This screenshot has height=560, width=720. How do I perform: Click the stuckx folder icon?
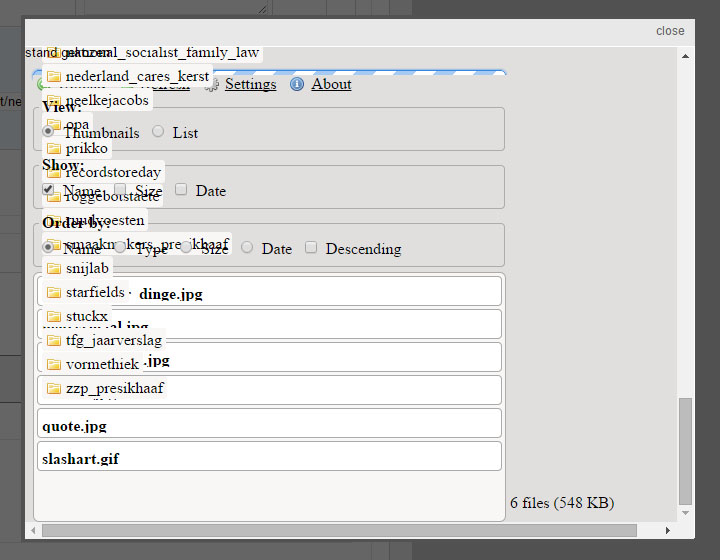coord(54,316)
